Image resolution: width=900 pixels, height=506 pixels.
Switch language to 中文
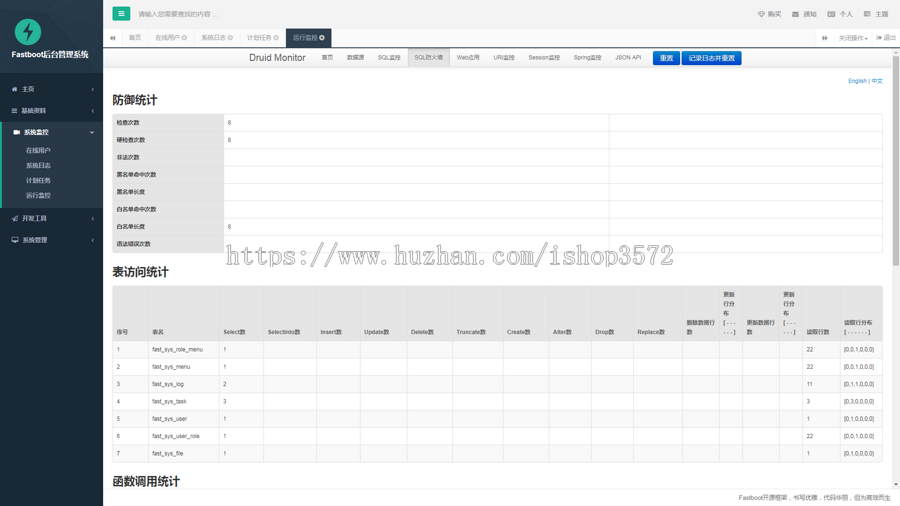click(877, 81)
